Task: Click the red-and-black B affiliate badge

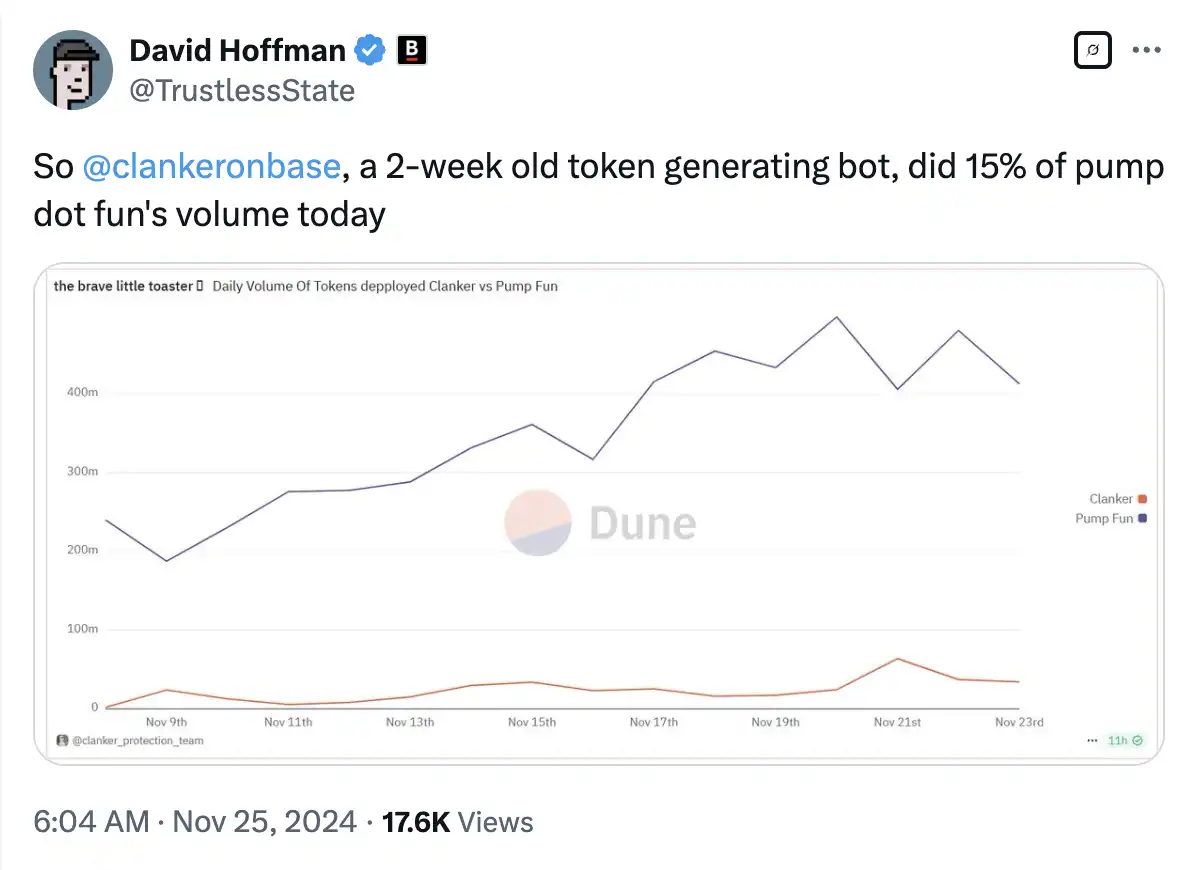Action: pos(412,50)
